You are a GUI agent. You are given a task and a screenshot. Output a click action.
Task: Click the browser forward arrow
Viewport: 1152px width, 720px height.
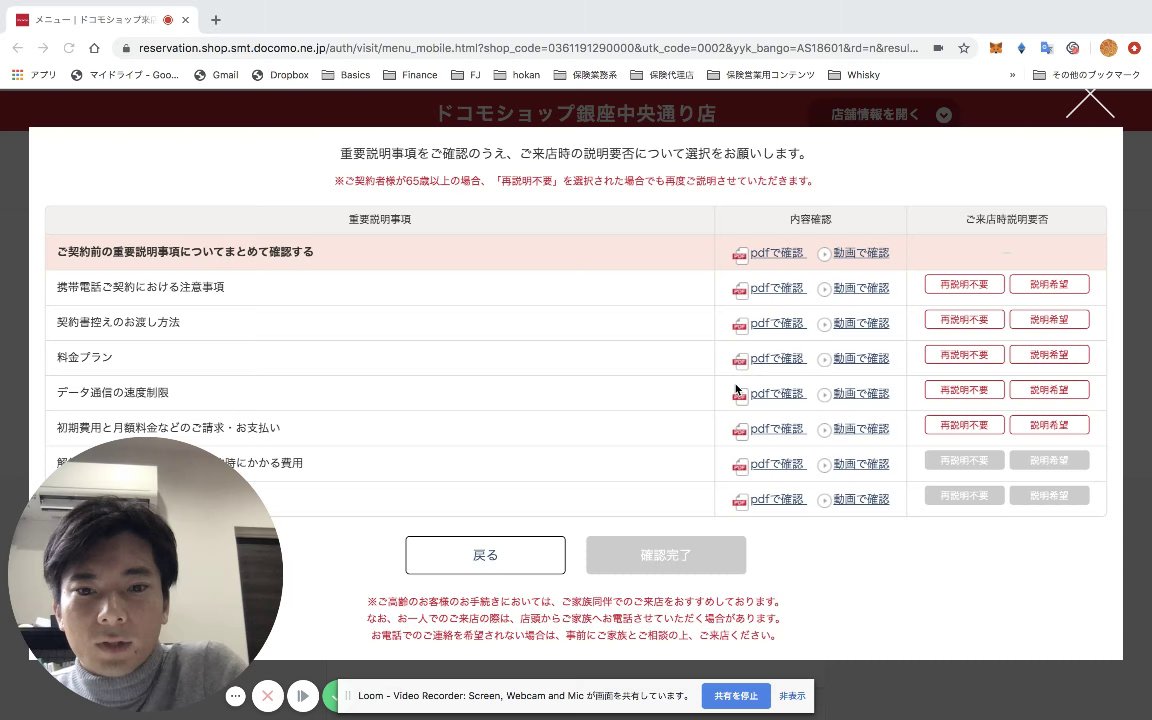coord(43,48)
